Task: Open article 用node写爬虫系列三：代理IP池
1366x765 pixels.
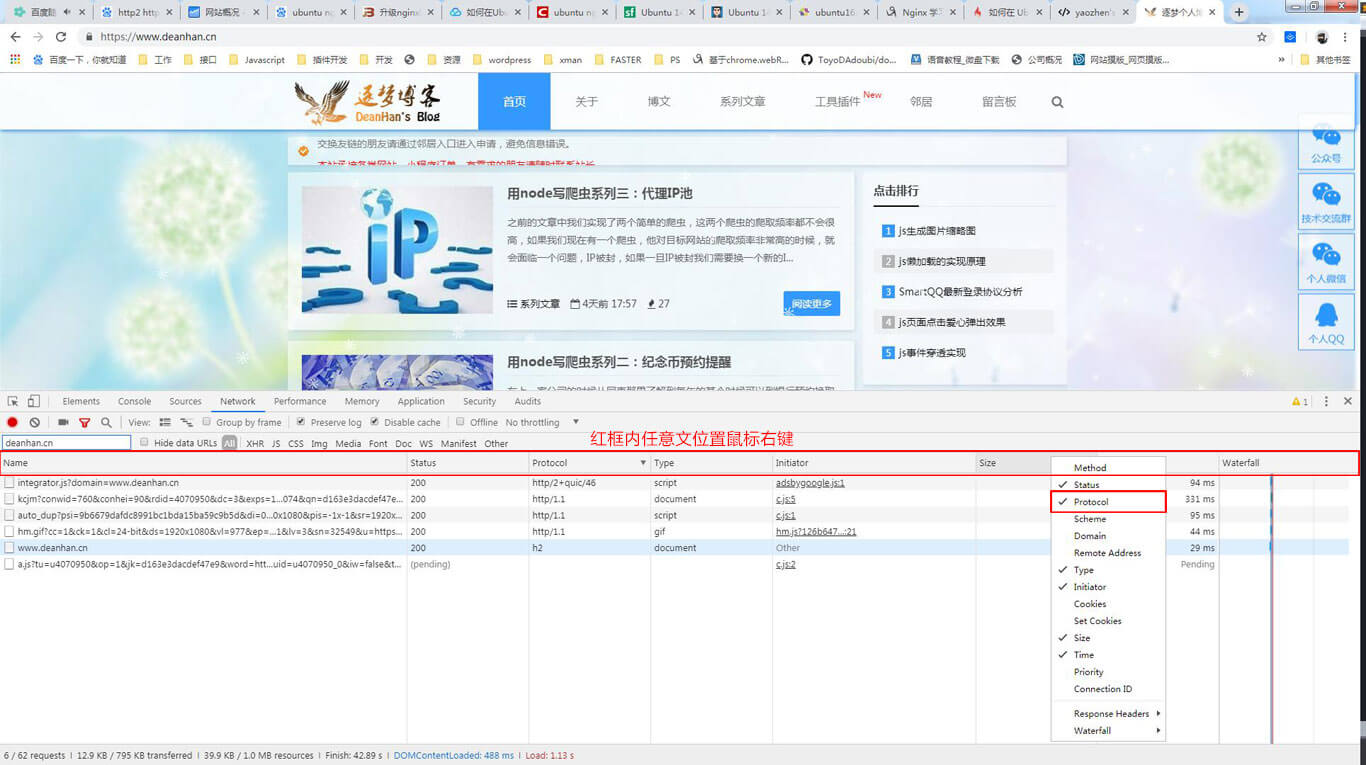Action: coord(599,193)
